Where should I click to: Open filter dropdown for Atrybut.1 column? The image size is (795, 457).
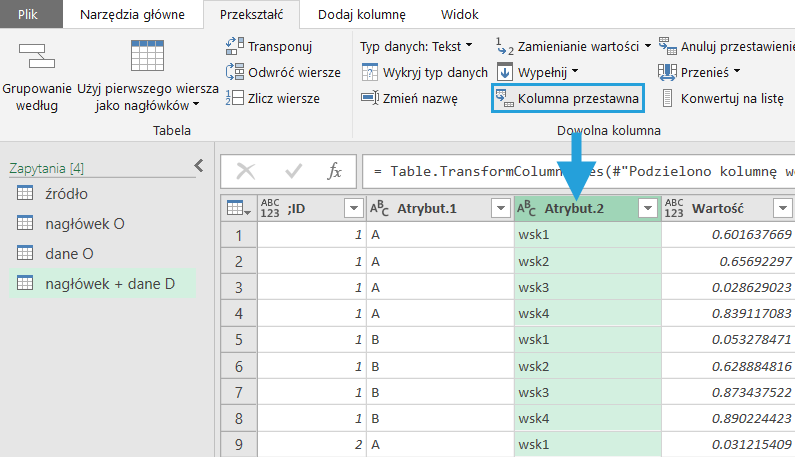(500, 208)
